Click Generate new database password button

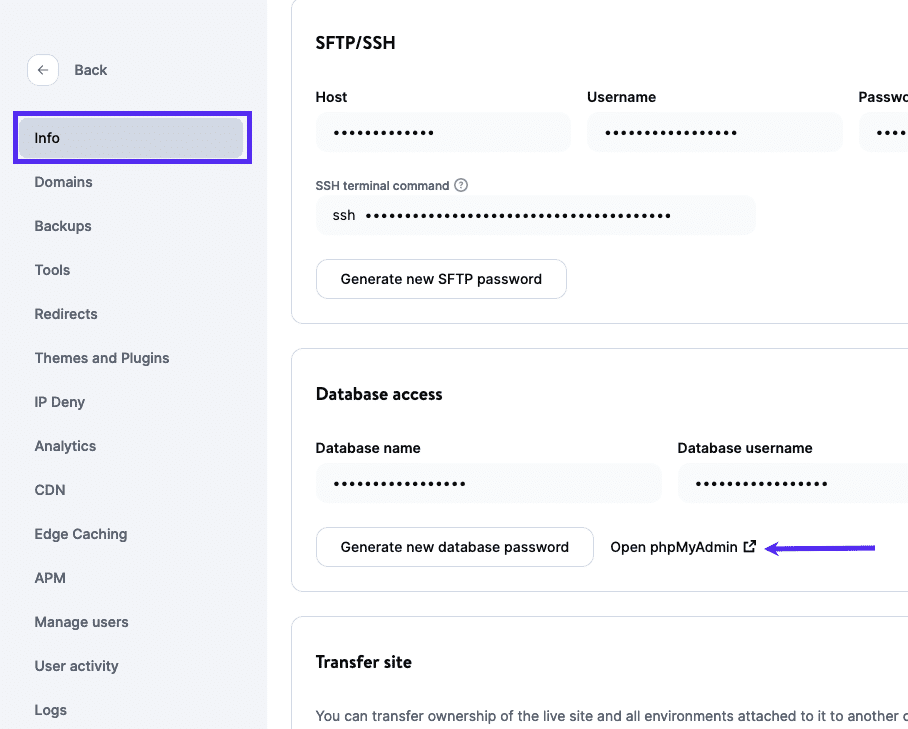pyautogui.click(x=454, y=547)
